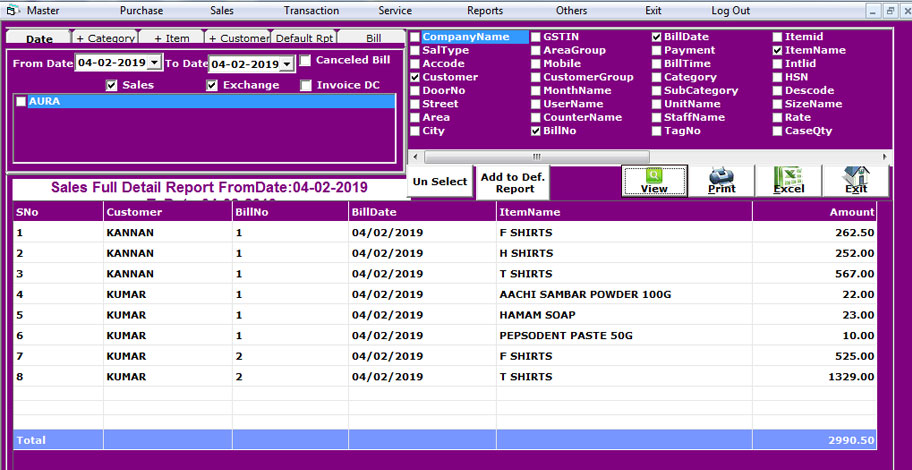
Task: Select the AACHI SAMBAR POWDER 100G cell
Action: [624, 295]
